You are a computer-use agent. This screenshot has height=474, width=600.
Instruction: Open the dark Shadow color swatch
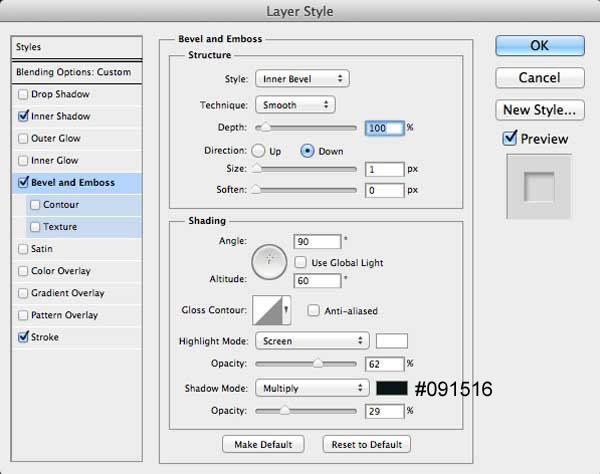(x=392, y=388)
